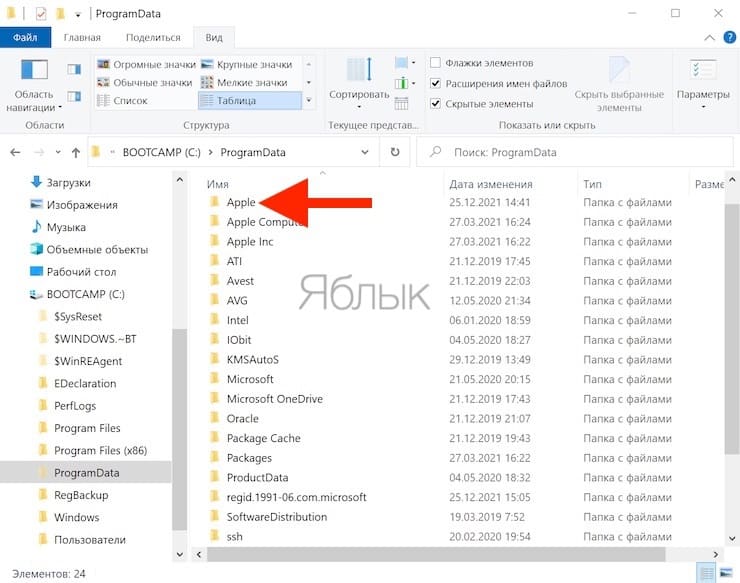Screen dimensions: 740x583
Task: Expand the address bar history dropdown
Action: (365, 152)
